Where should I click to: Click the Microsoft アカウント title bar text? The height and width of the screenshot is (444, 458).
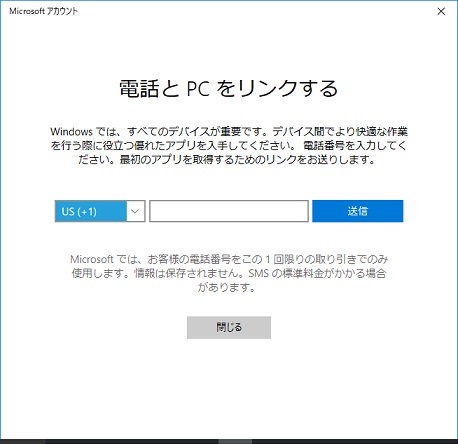click(44, 11)
